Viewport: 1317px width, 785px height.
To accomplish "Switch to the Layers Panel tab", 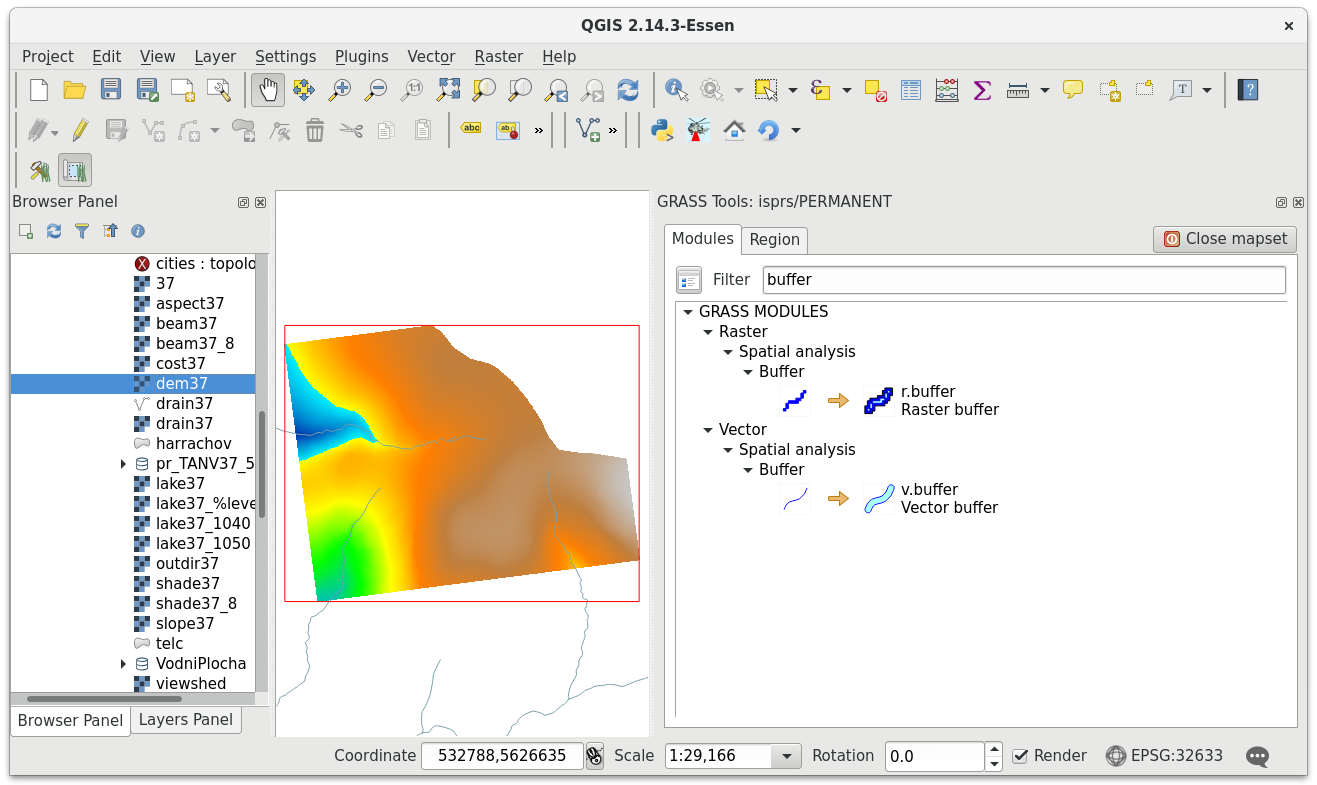I will pos(186,720).
